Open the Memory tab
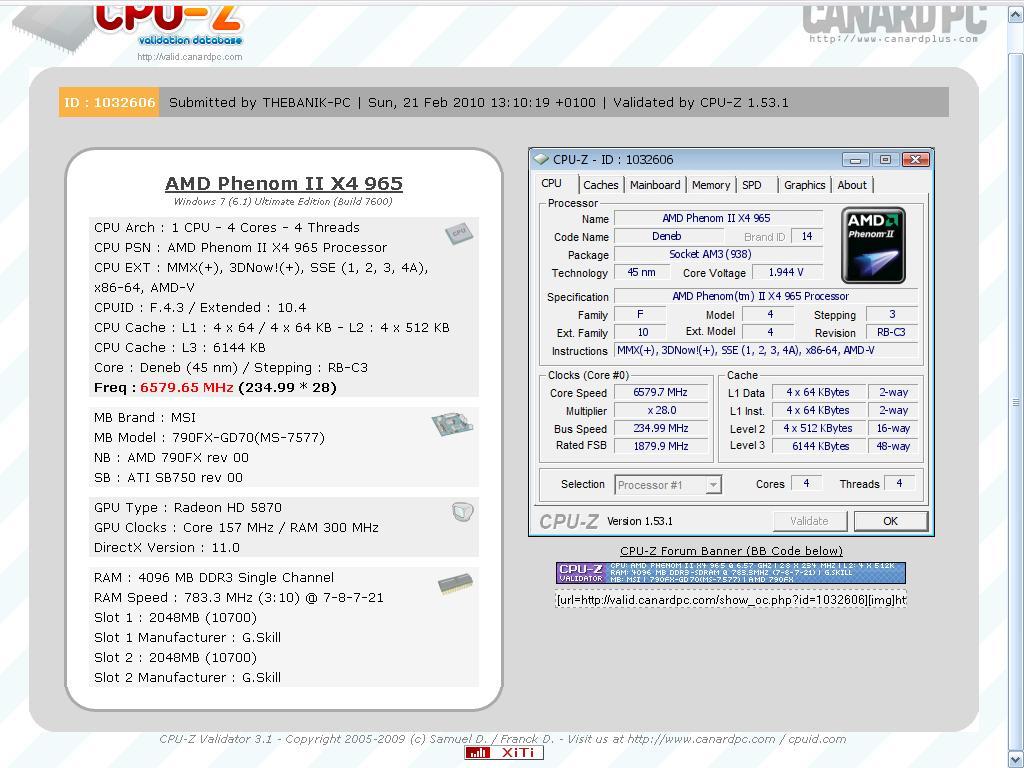The height and width of the screenshot is (768, 1024). coord(711,185)
